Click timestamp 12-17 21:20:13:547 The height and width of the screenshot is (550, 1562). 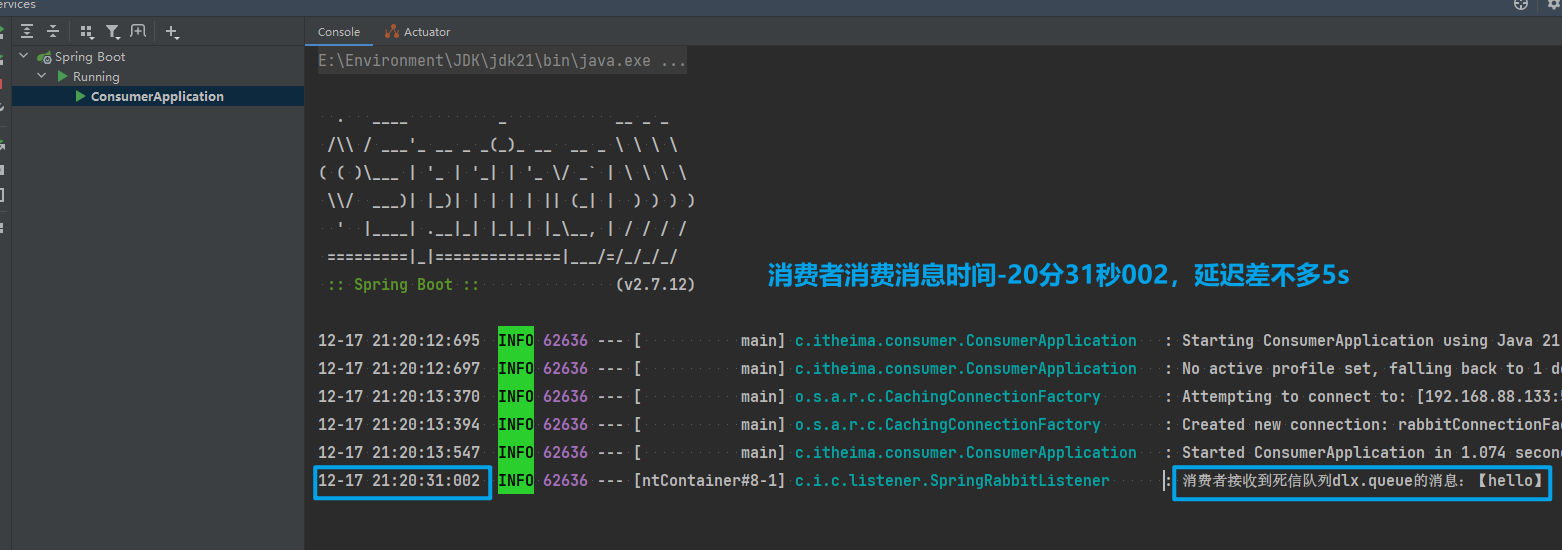399,453
